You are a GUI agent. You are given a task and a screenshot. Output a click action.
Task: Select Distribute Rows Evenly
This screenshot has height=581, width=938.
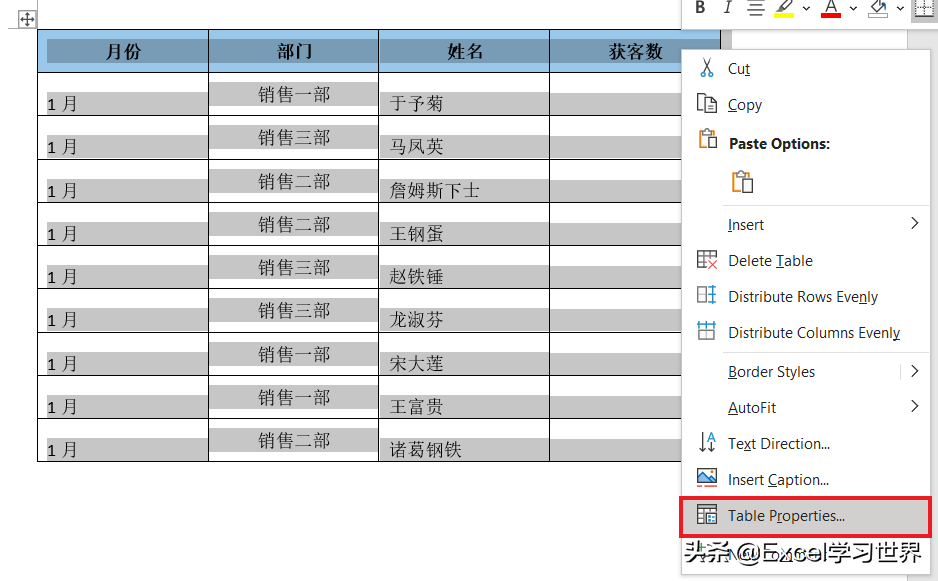[805, 297]
